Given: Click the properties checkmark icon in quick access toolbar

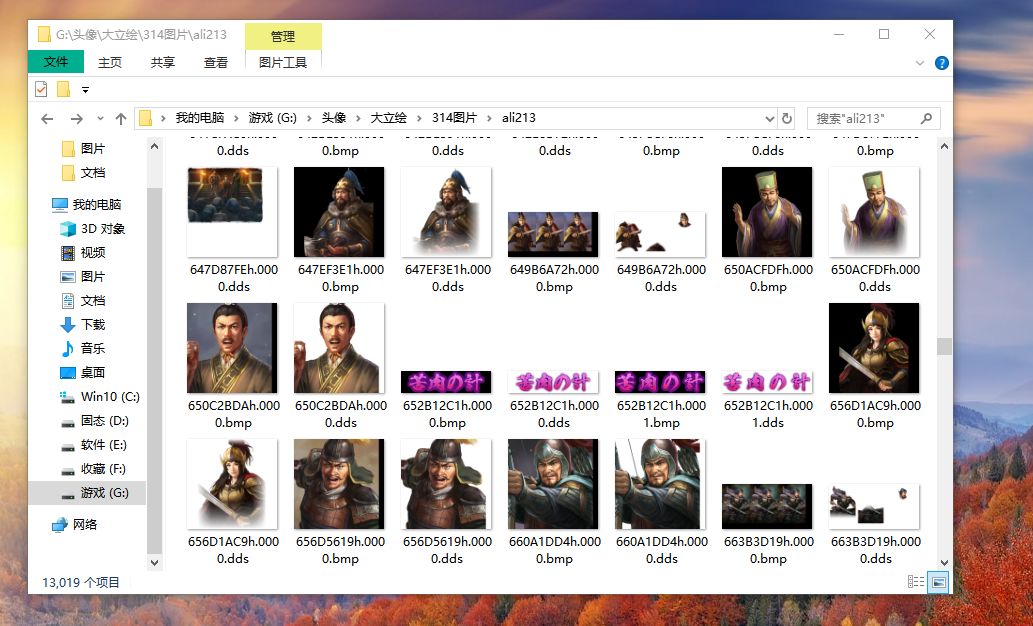Looking at the screenshot, I should pos(41,89).
